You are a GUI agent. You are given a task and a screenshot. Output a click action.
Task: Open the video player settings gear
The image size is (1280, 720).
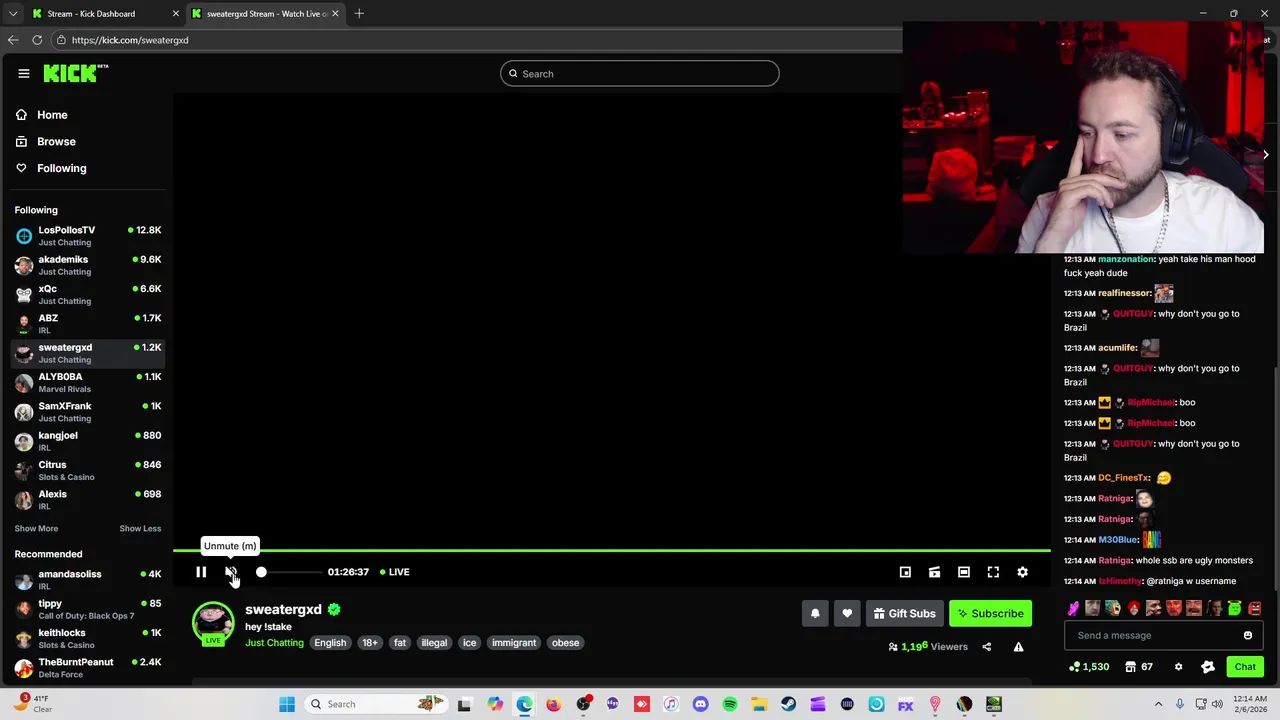tap(1022, 572)
